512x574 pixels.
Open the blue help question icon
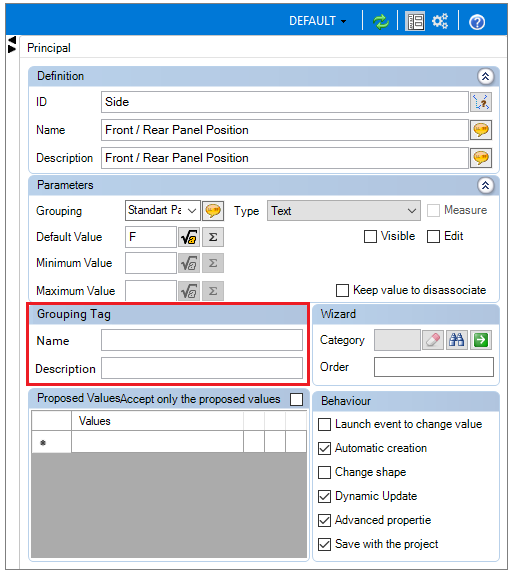(x=477, y=22)
